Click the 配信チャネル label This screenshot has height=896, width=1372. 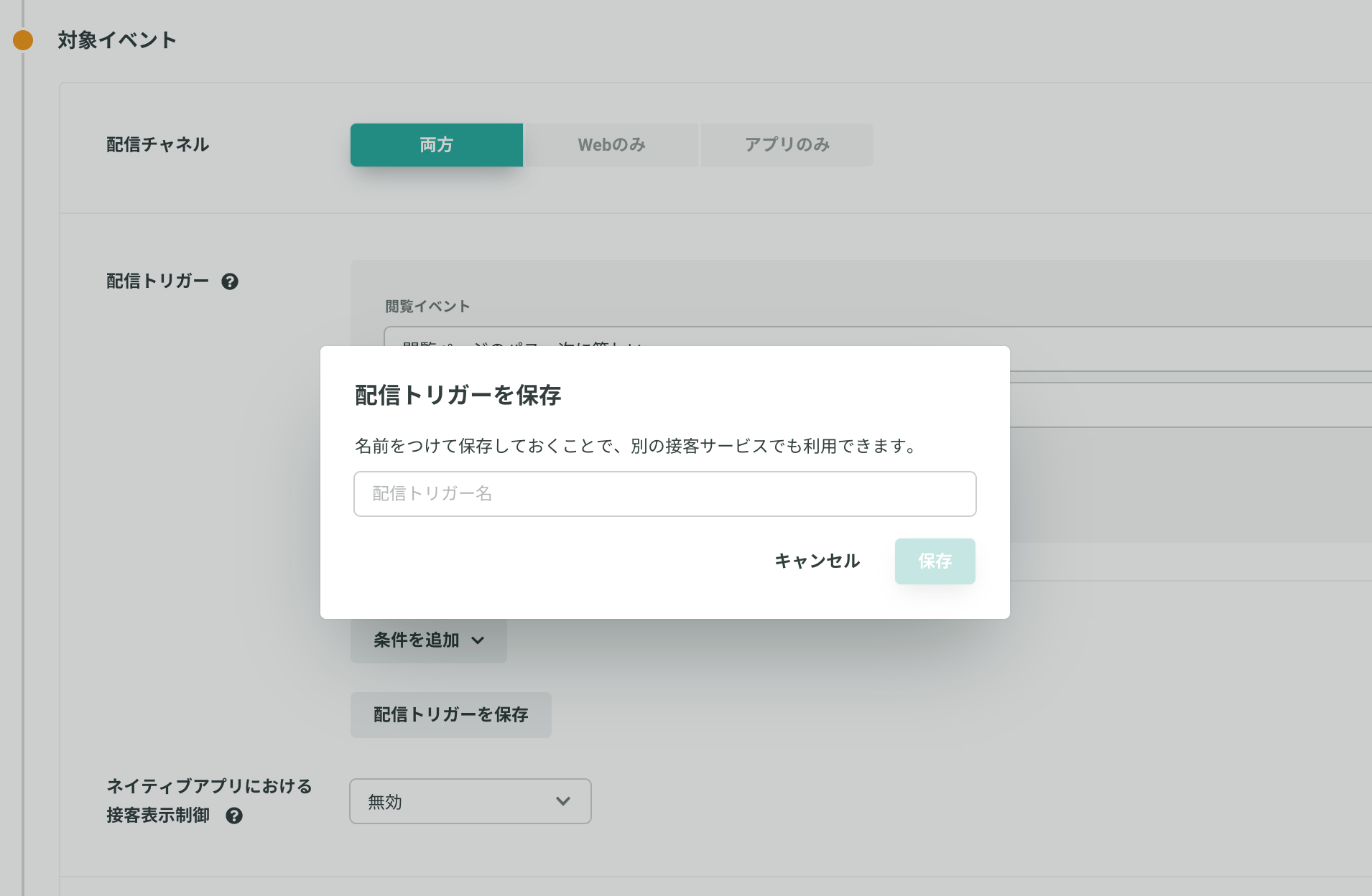(x=157, y=145)
